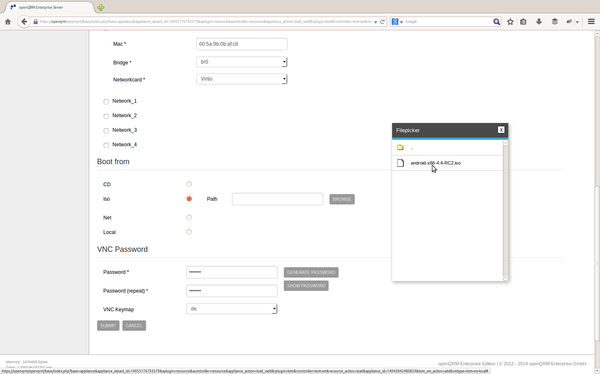Click GENERATE PASSWORD button
Image resolution: width=600 pixels, height=374 pixels.
point(311,272)
